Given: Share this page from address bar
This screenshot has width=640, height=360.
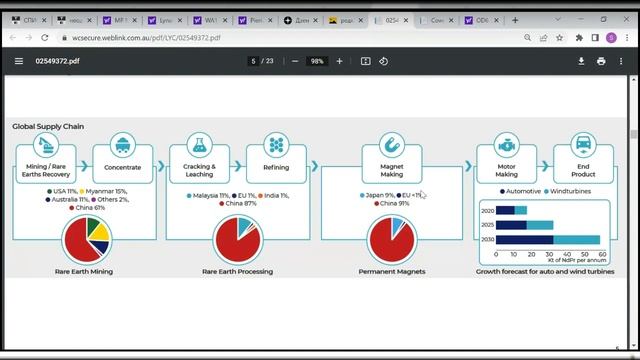Looking at the screenshot, I should point(543,38).
